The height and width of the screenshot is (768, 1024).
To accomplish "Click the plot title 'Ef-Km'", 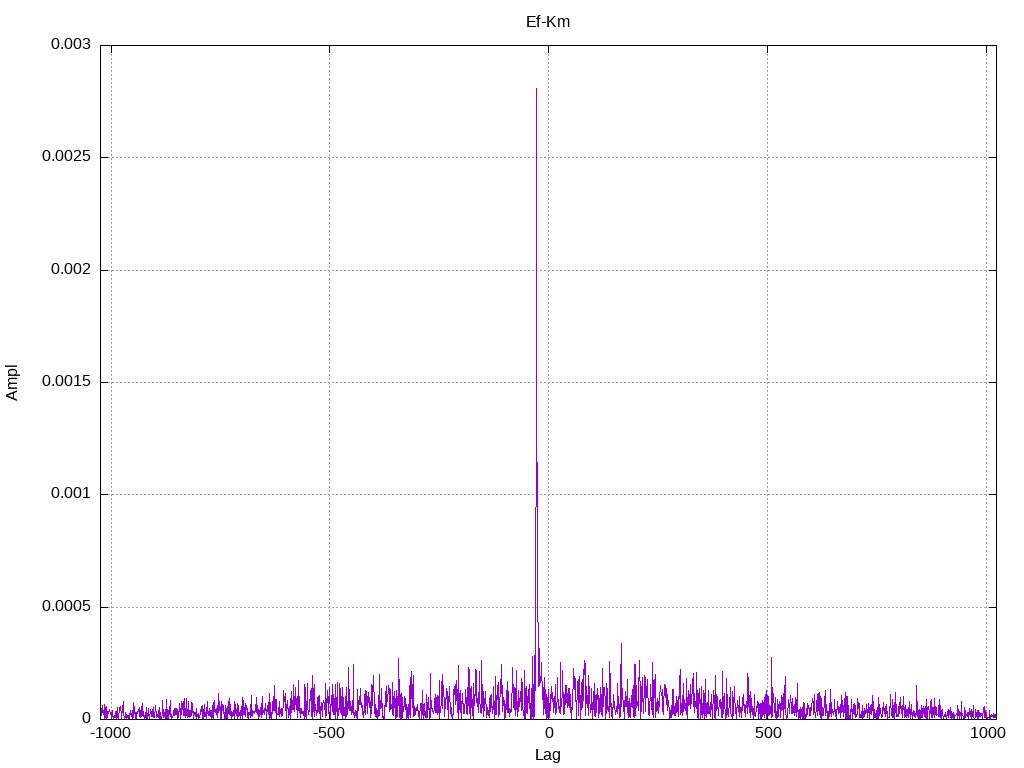I will pyautogui.click(x=548, y=22).
